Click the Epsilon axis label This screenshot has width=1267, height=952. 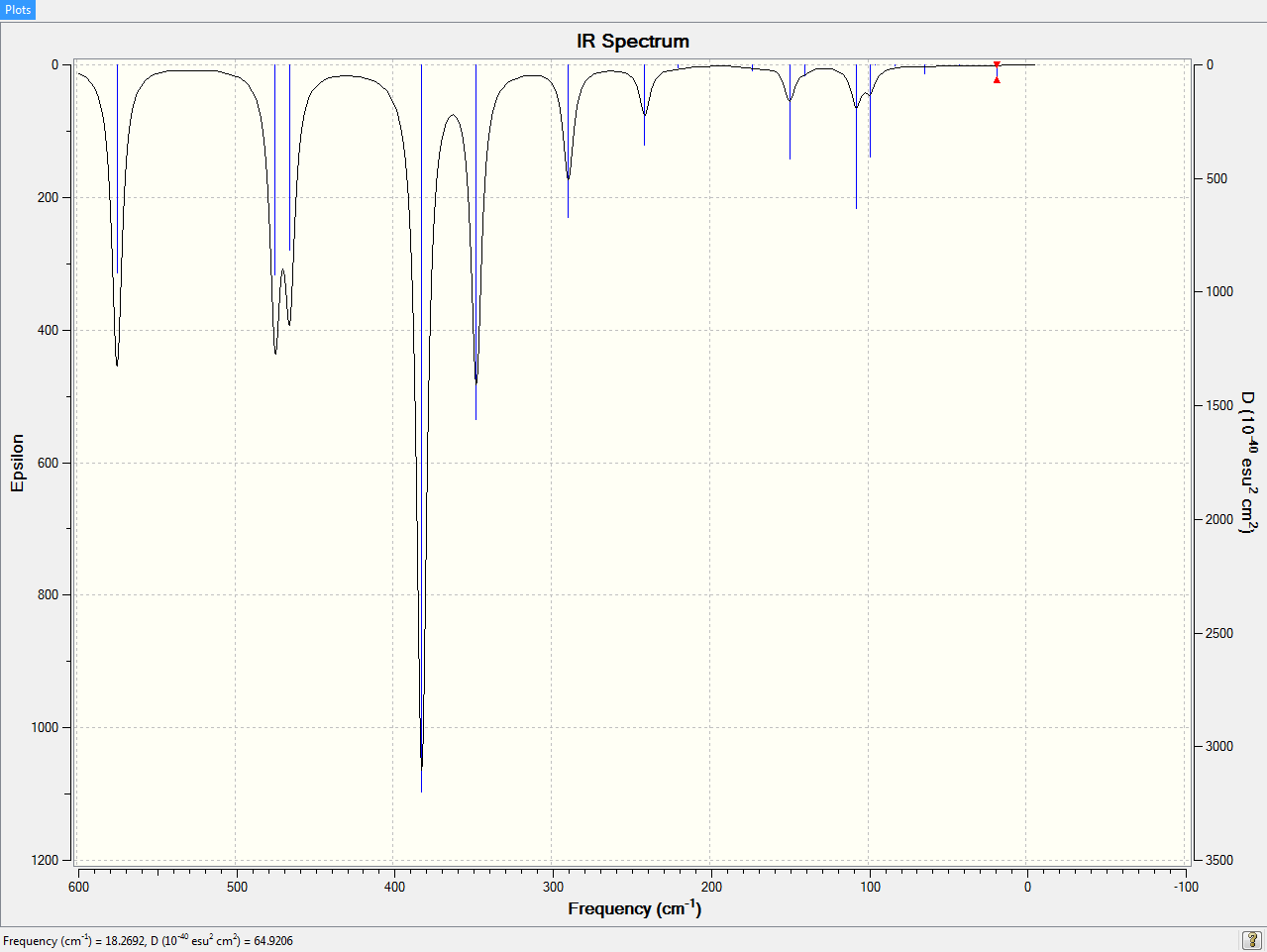point(17,463)
